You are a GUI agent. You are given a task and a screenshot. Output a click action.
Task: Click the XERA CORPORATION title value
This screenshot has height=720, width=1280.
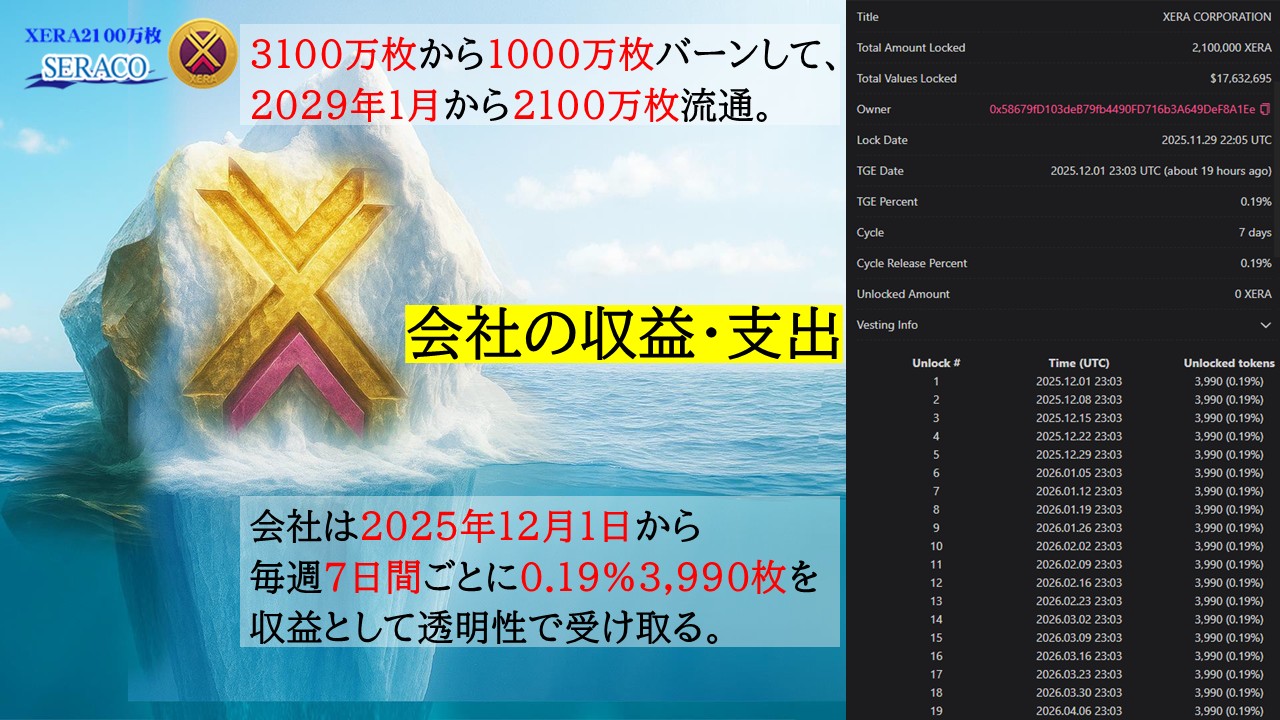tap(1217, 17)
